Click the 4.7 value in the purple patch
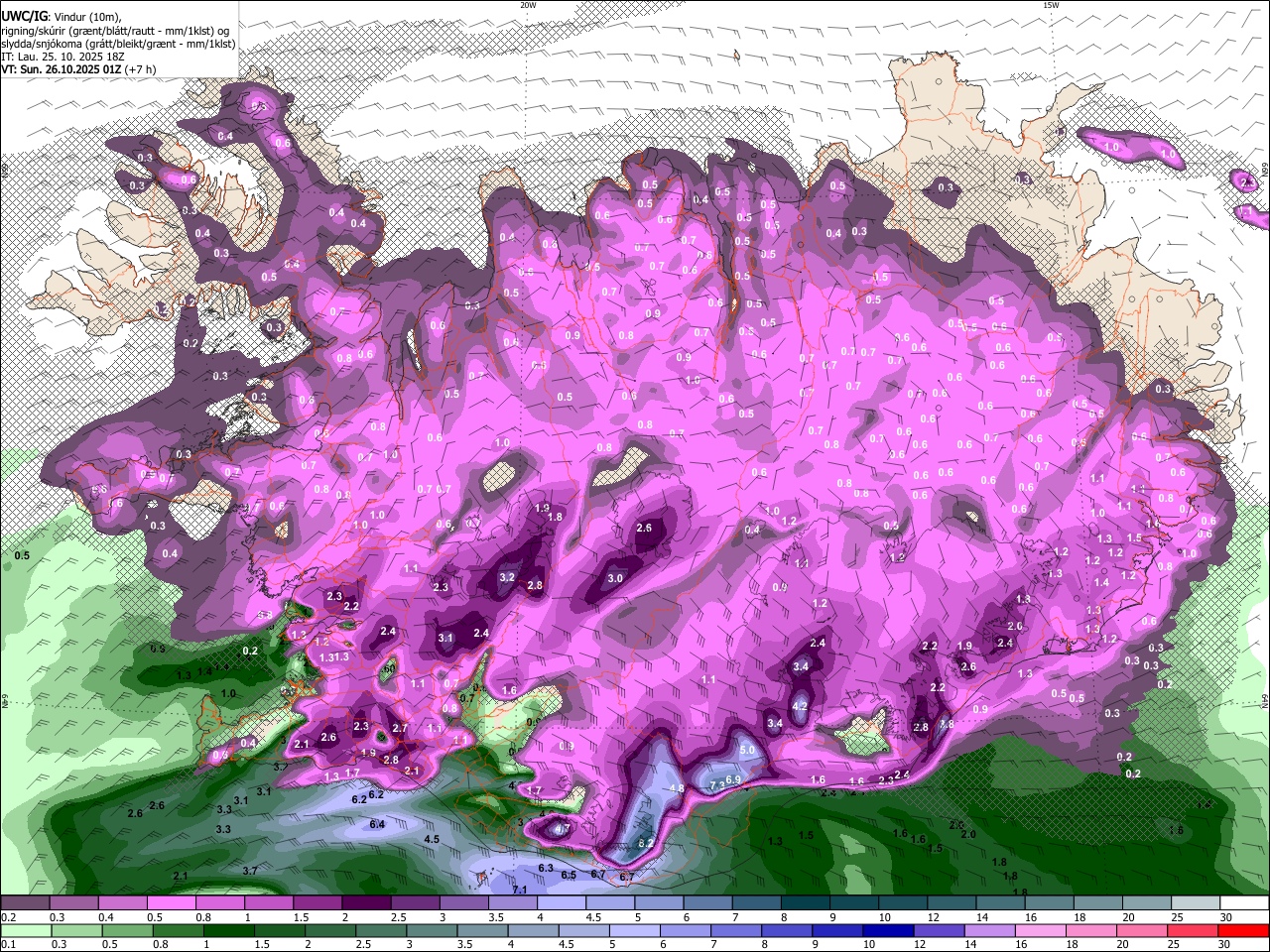Image resolution: width=1270 pixels, height=952 pixels. point(561,829)
